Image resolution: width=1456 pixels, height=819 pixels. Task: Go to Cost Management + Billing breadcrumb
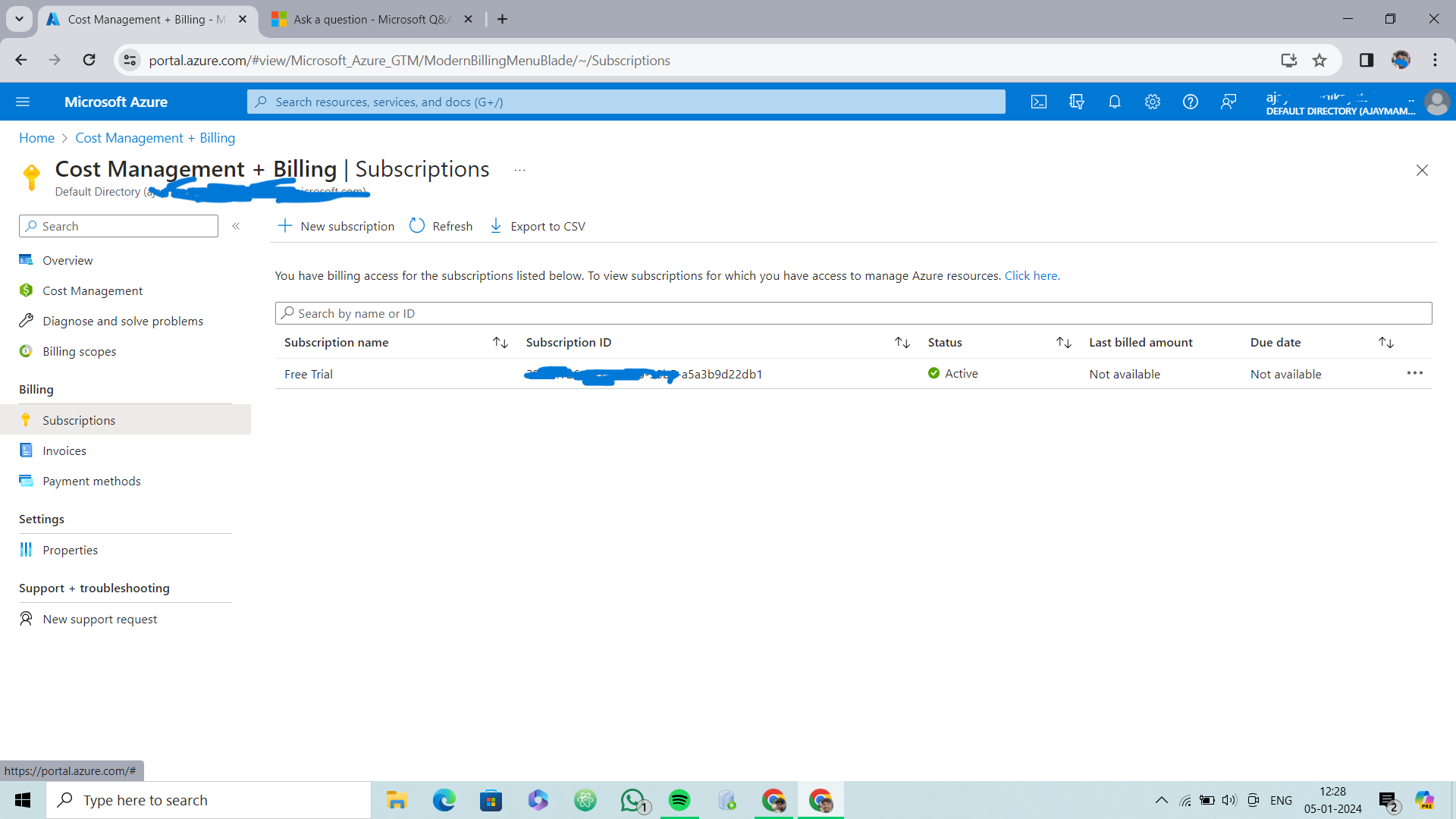tap(155, 138)
